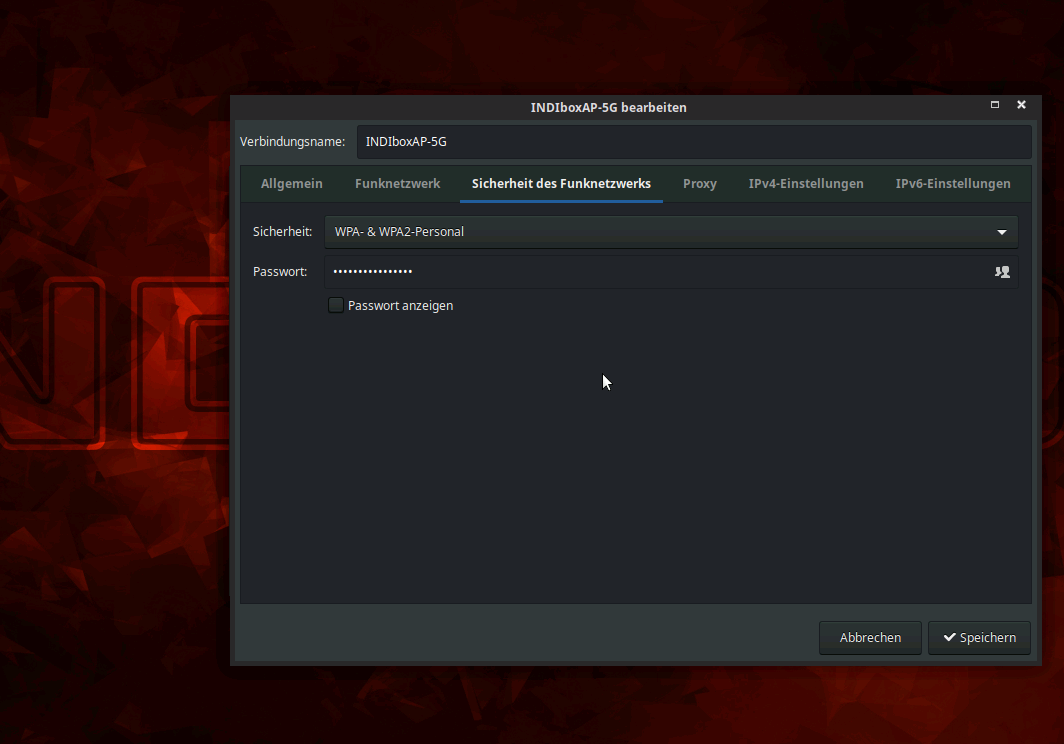The height and width of the screenshot is (744, 1064).
Task: Click the password storage options icon
Action: point(1002,272)
